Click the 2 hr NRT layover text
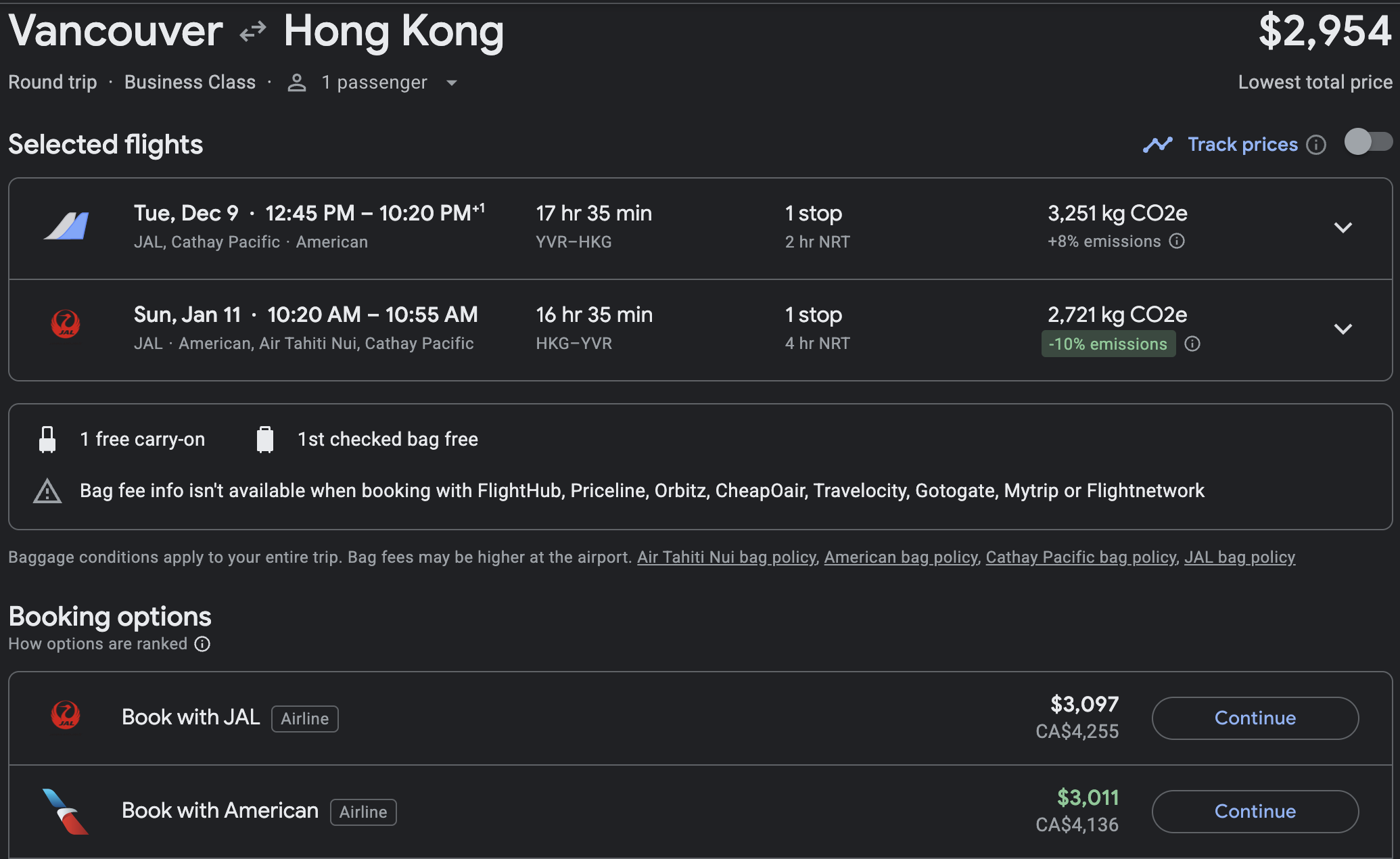 pos(818,242)
